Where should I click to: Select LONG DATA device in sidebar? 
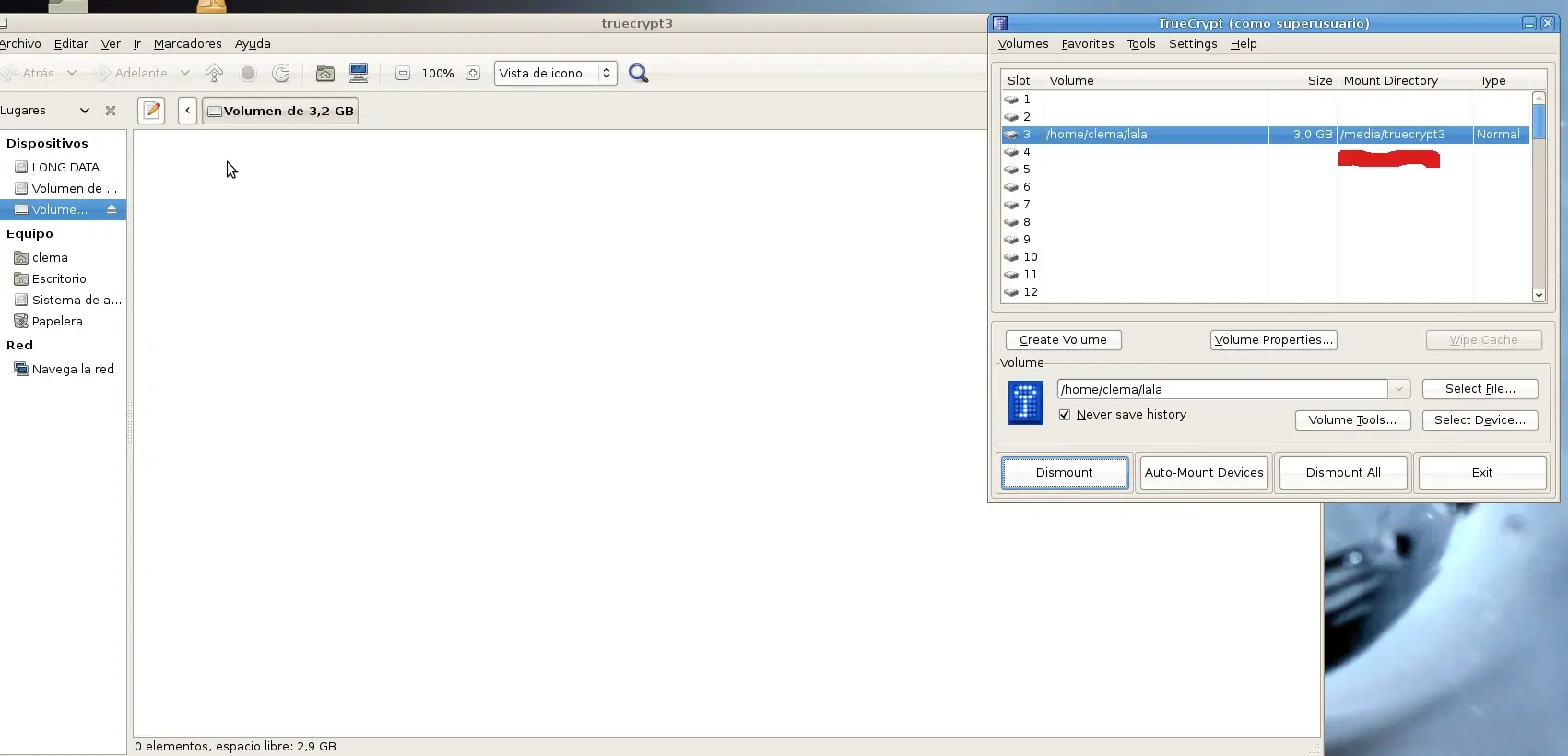pos(65,167)
